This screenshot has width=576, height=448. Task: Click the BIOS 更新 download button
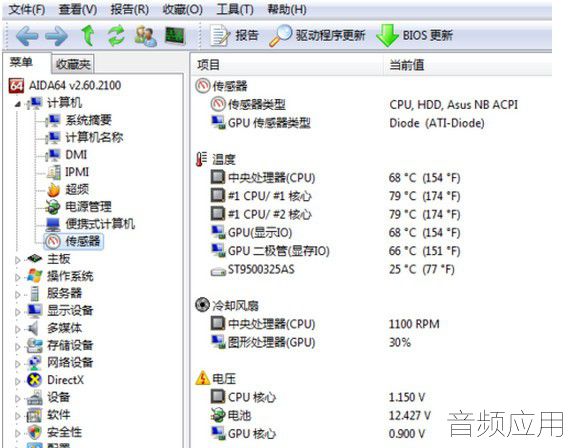[414, 36]
